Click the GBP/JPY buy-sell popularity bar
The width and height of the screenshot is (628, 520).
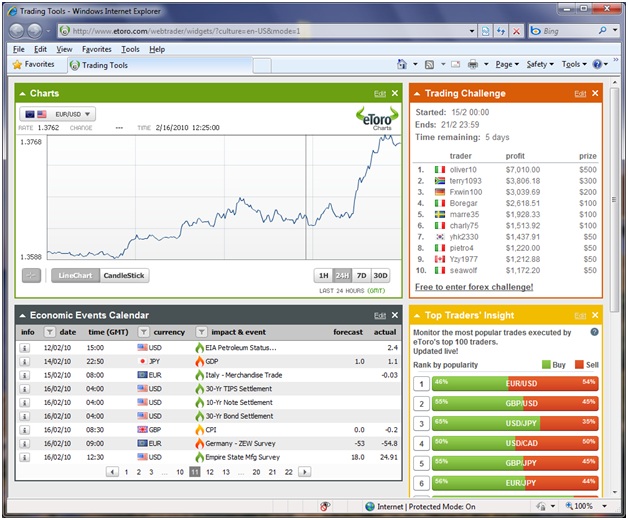tap(515, 463)
